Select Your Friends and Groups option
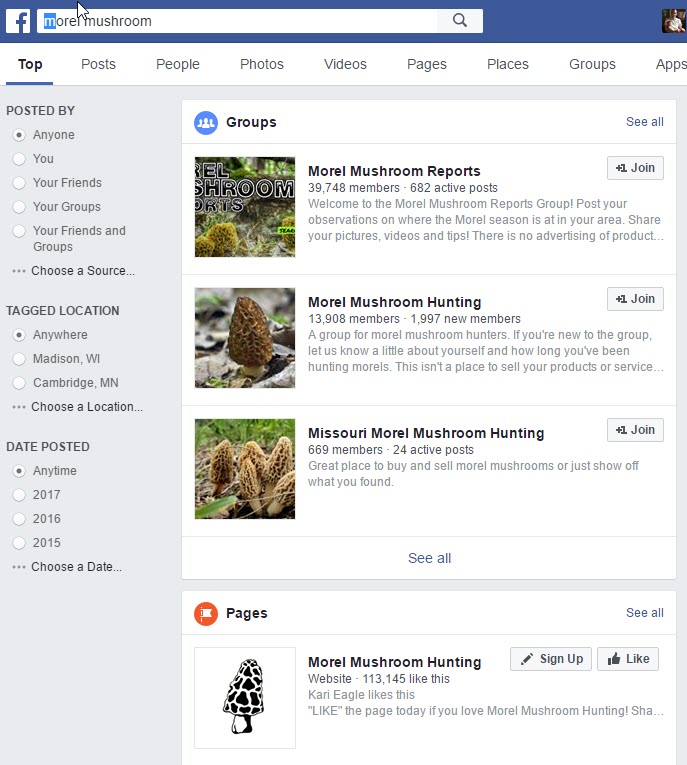687x765 pixels. 19,231
